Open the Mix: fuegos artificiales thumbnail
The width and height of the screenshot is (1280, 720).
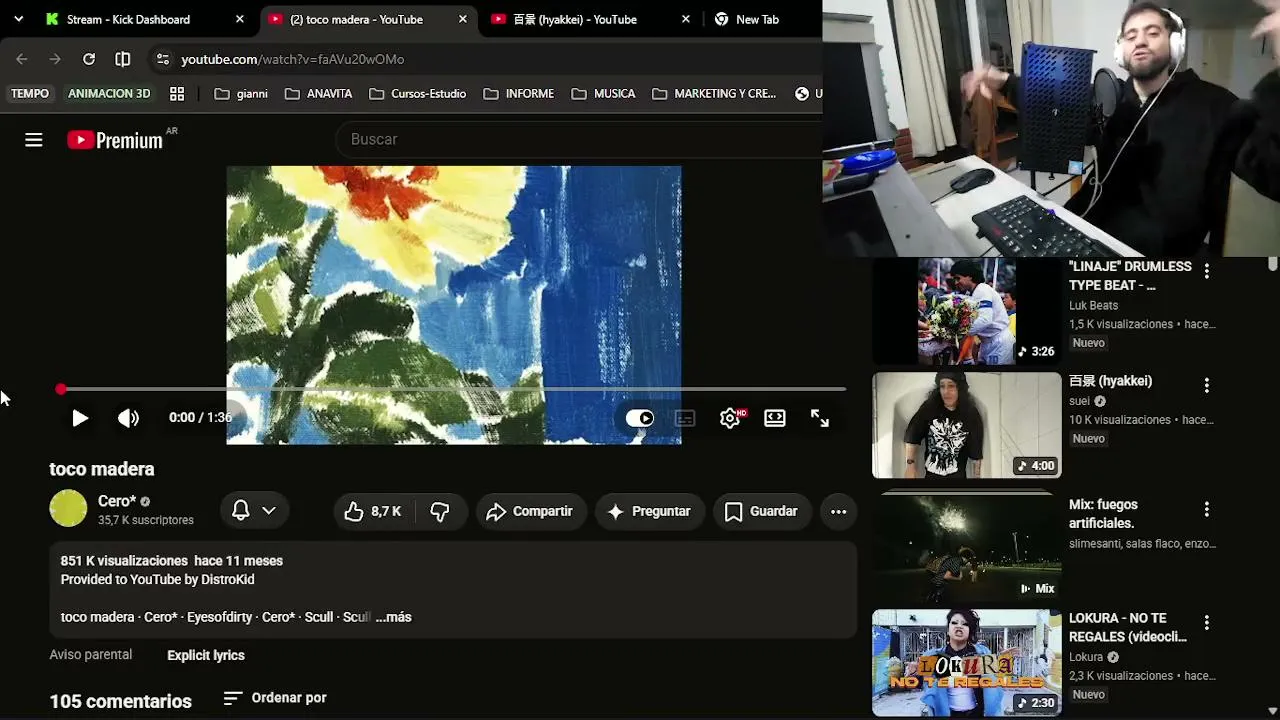(966, 545)
